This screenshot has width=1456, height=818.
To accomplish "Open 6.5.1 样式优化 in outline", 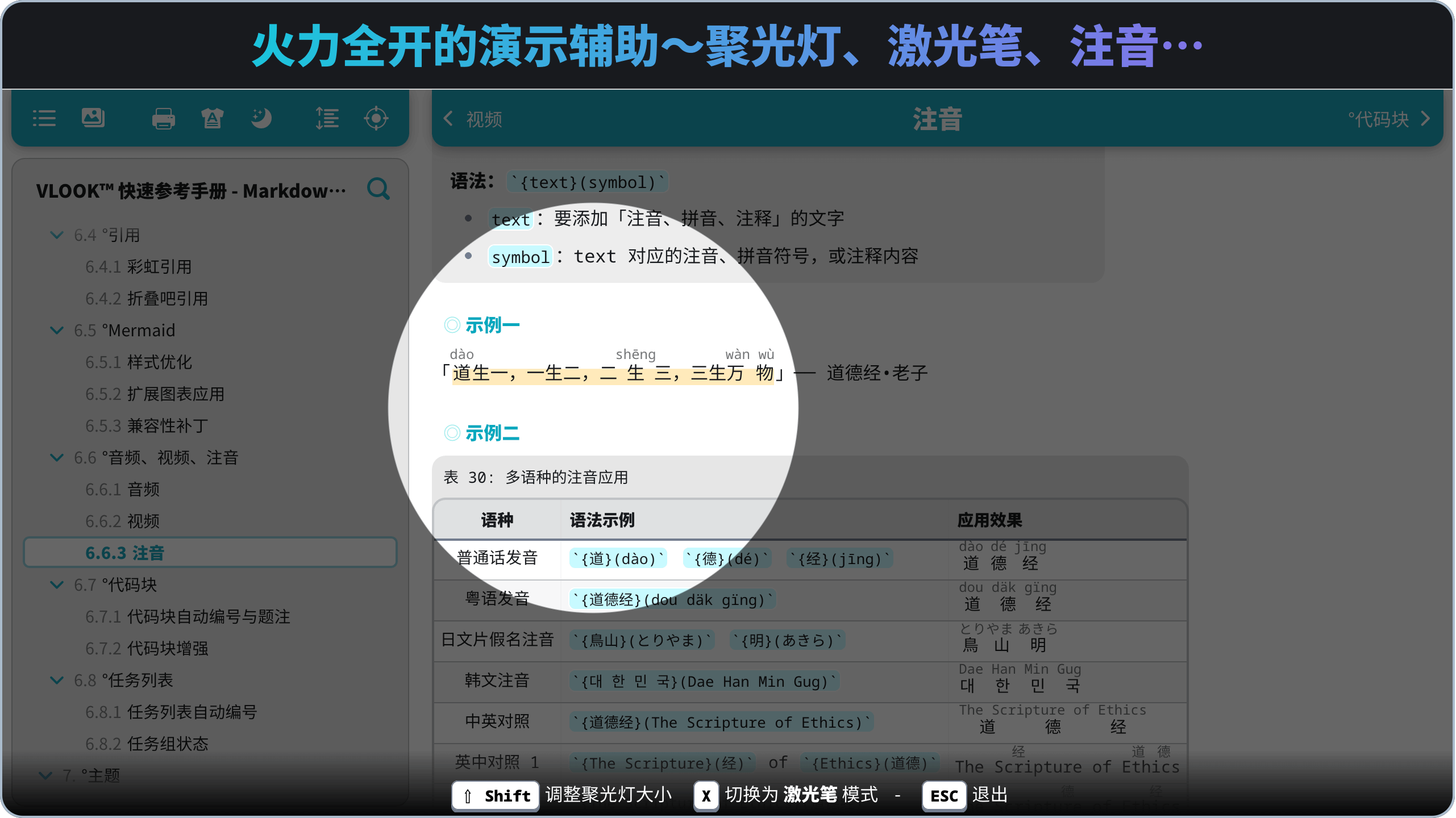I will click(x=138, y=362).
